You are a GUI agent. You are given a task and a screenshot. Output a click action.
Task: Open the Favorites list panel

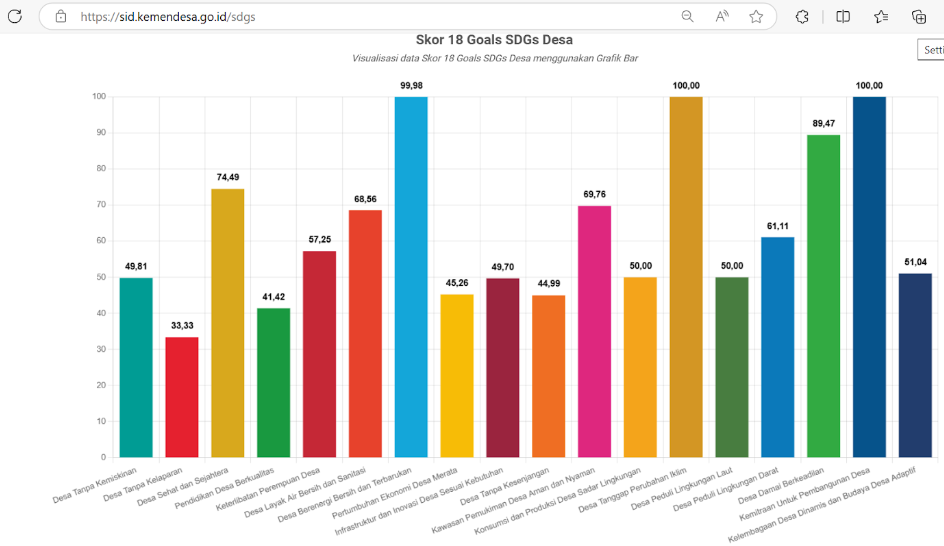[x=881, y=16]
